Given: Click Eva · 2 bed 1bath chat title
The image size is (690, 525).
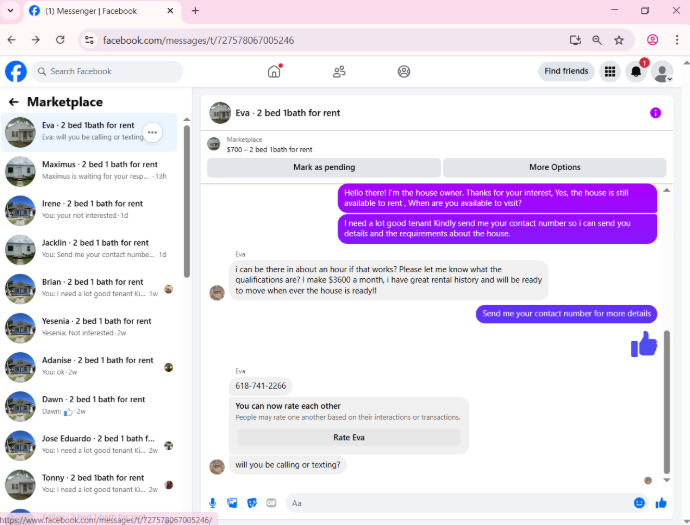Looking at the screenshot, I should click(288, 113).
